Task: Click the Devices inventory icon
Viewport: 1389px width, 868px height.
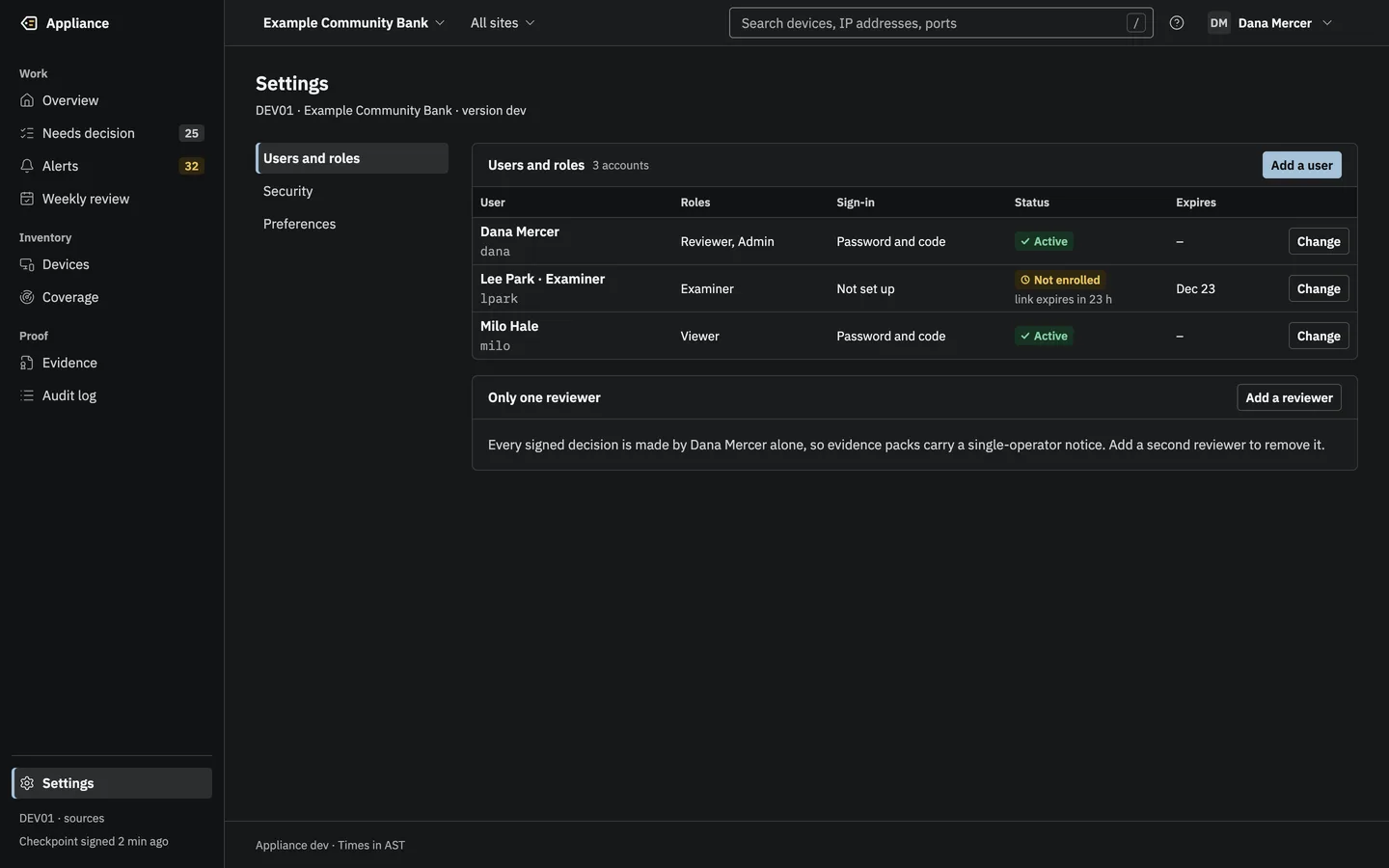Action: 27,264
